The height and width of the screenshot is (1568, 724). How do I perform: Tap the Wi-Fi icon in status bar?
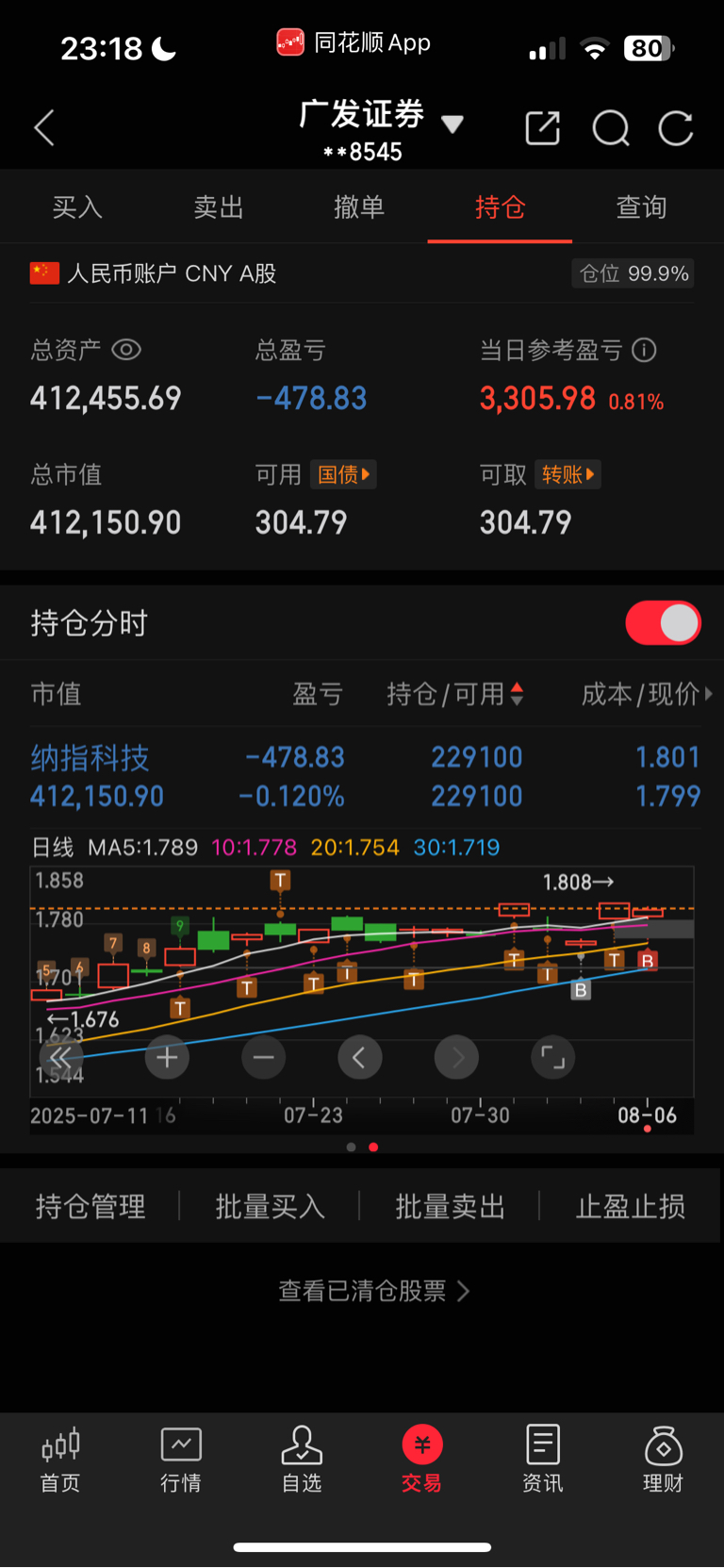click(x=594, y=48)
